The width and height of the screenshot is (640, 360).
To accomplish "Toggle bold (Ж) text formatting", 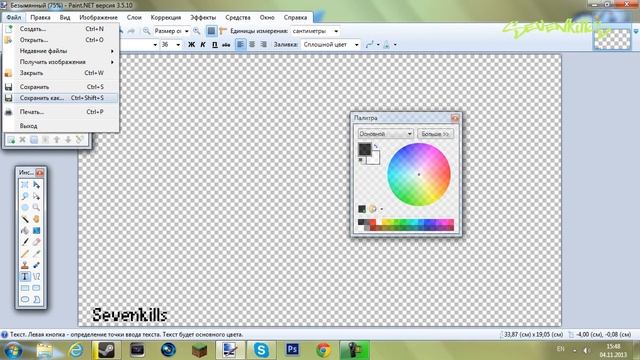I will pos(191,44).
